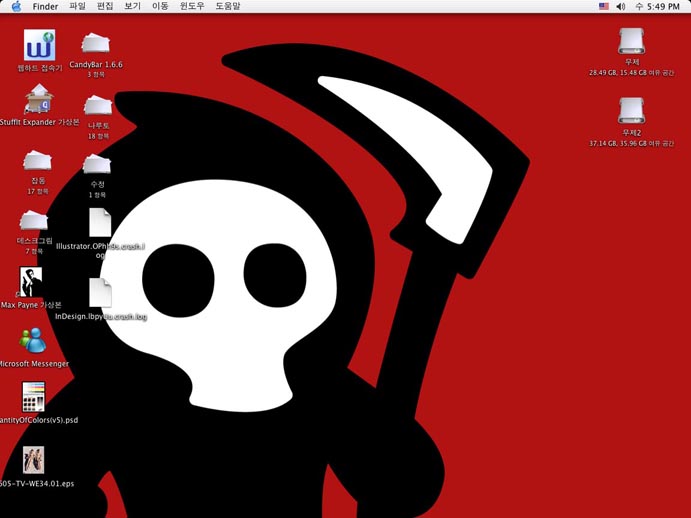Open the Apple menu
Viewport: 691px width, 518px height.
coord(16,6)
